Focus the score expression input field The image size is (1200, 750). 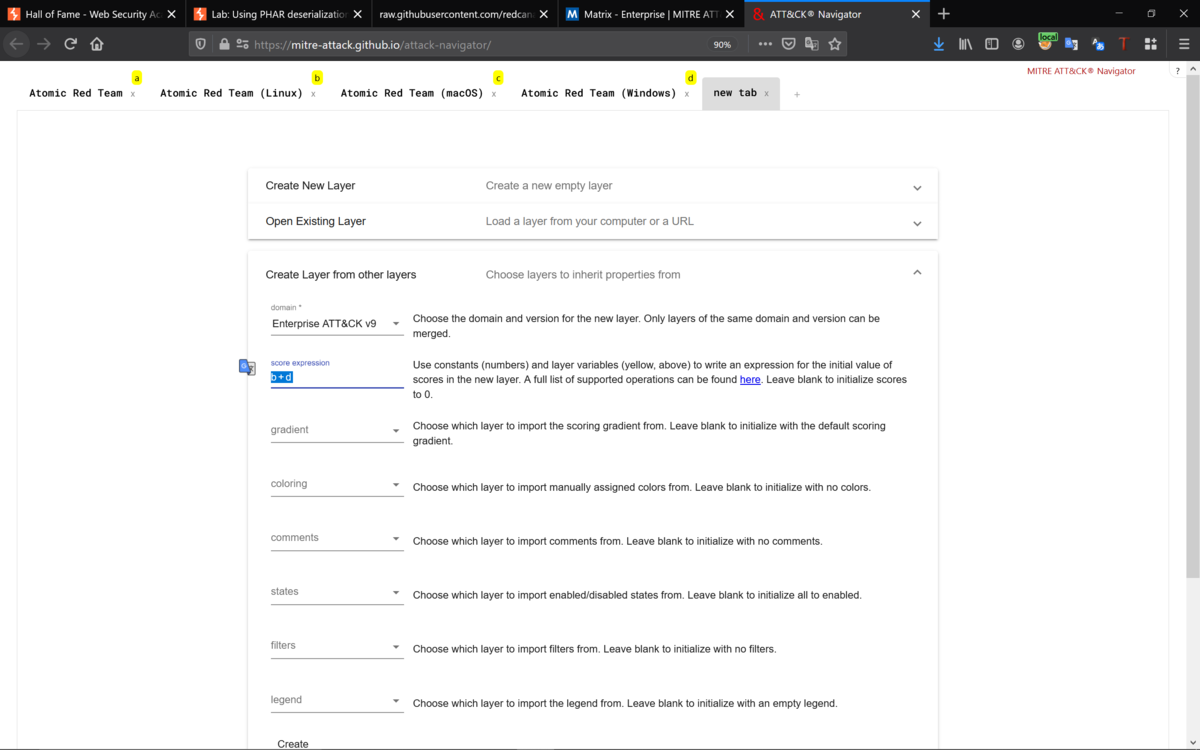click(x=337, y=377)
